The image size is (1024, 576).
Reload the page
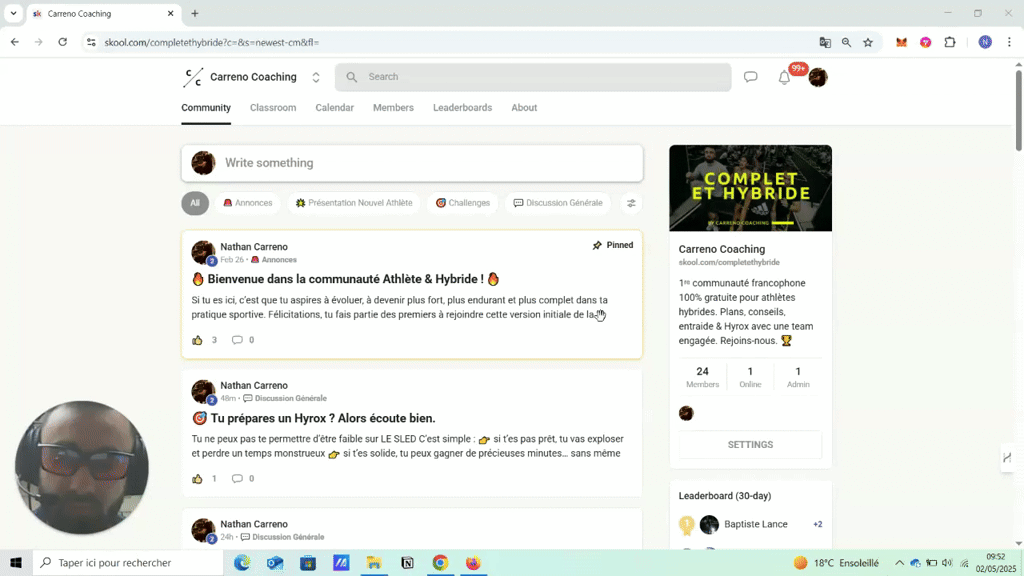tap(63, 42)
